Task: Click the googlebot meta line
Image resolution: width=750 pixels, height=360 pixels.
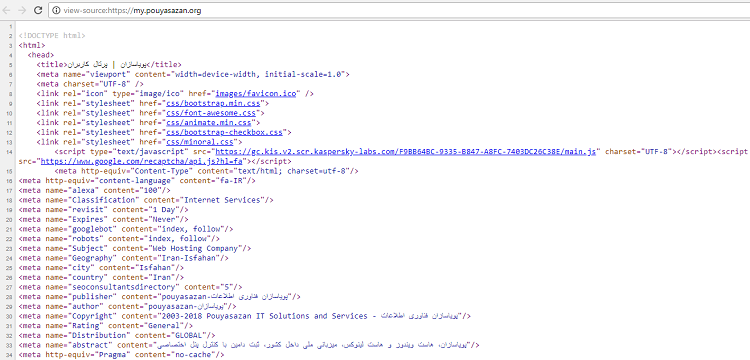Action: tap(126, 229)
